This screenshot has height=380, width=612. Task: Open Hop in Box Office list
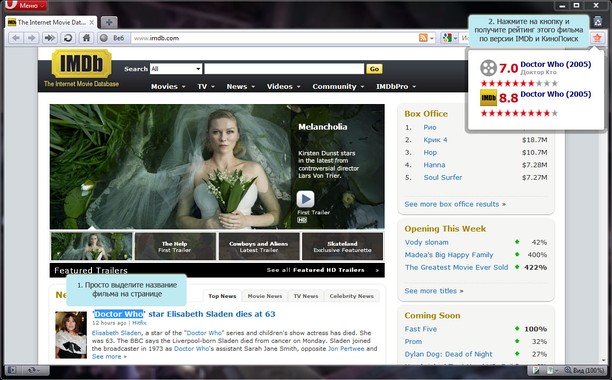tap(430, 153)
